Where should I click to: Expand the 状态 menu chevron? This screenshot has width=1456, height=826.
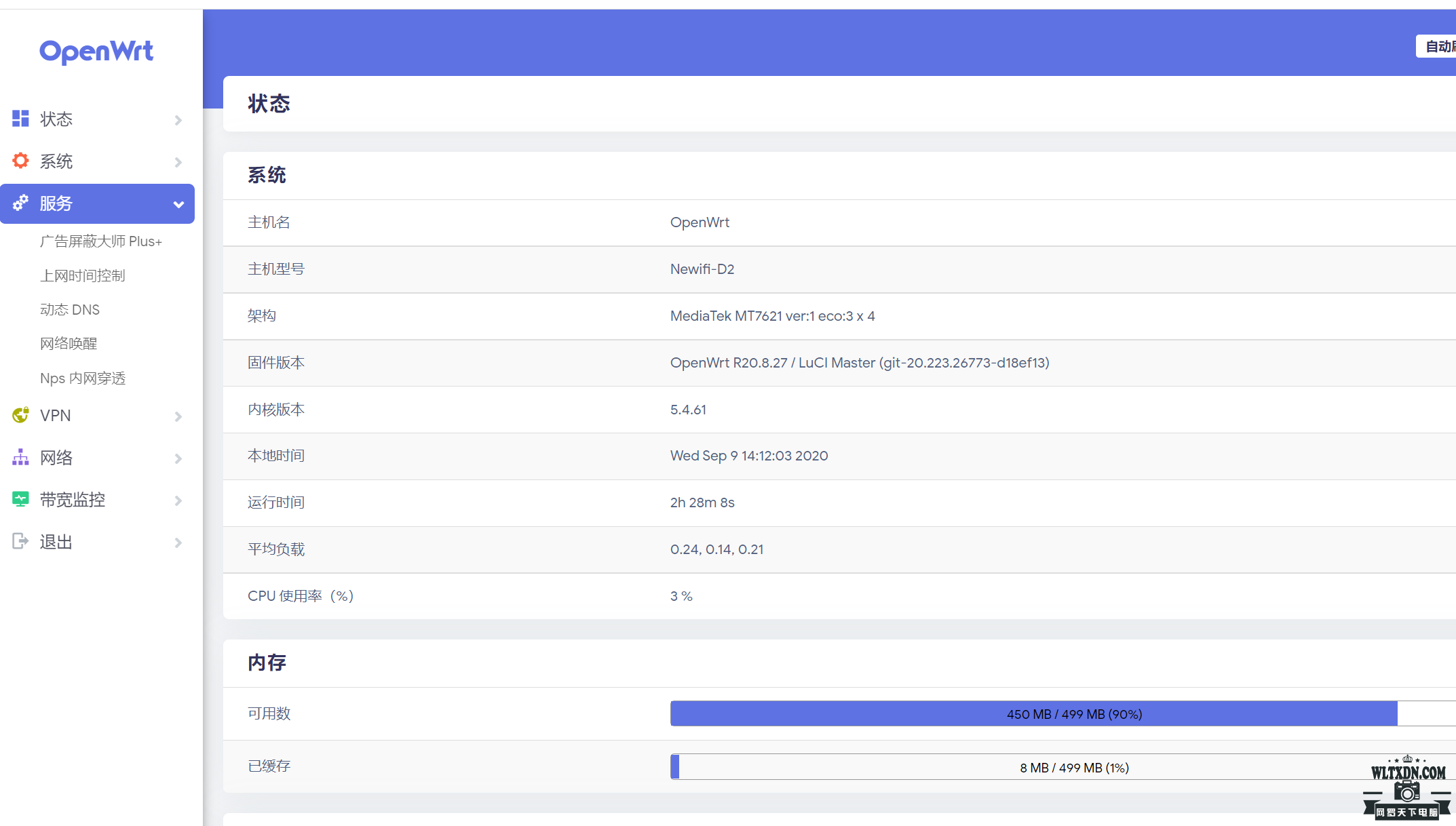[x=178, y=120]
